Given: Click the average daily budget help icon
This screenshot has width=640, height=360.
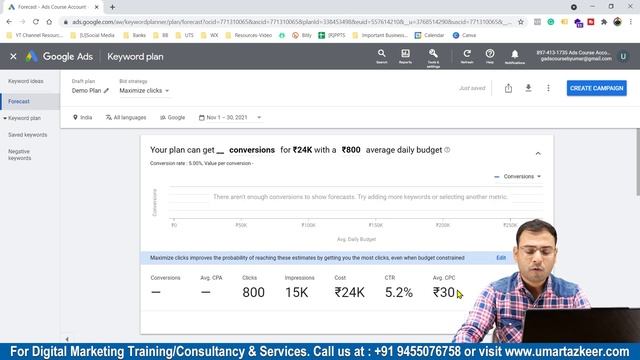Looking at the screenshot, I should pyautogui.click(x=447, y=150).
